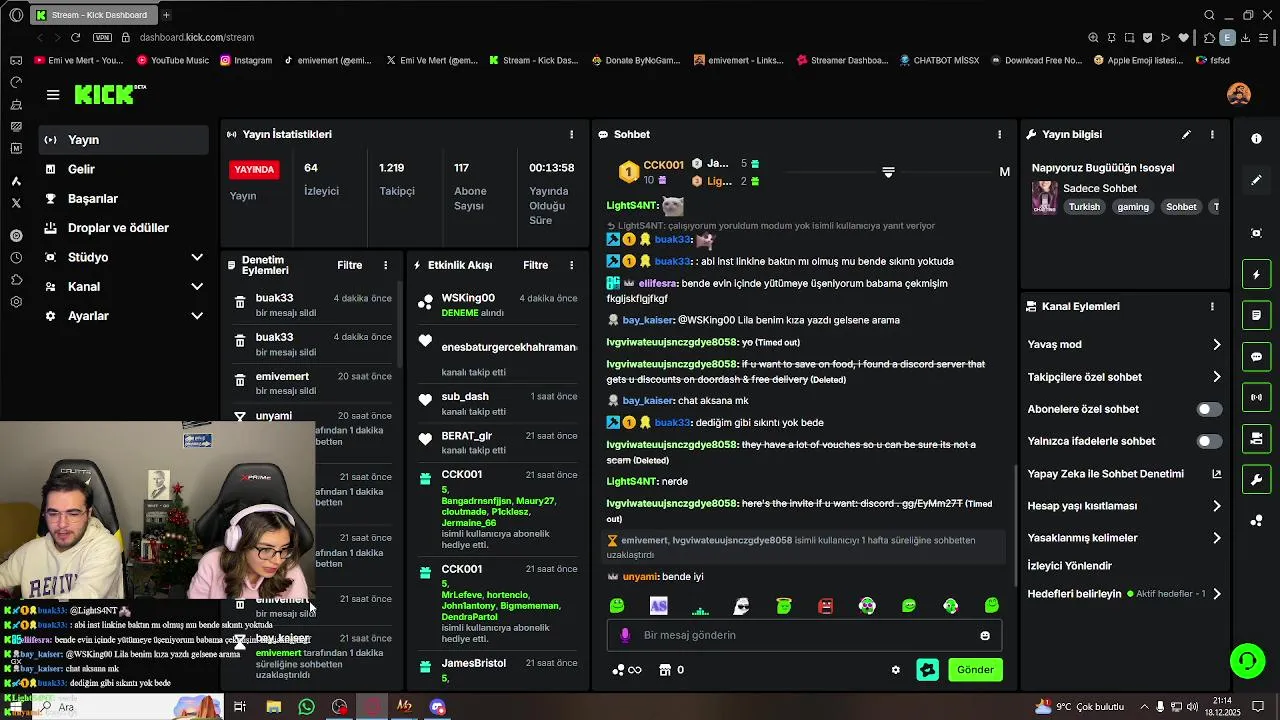Open Yavaş mod options arrow
Screen dimensions: 1280x720
[x=1217, y=345]
